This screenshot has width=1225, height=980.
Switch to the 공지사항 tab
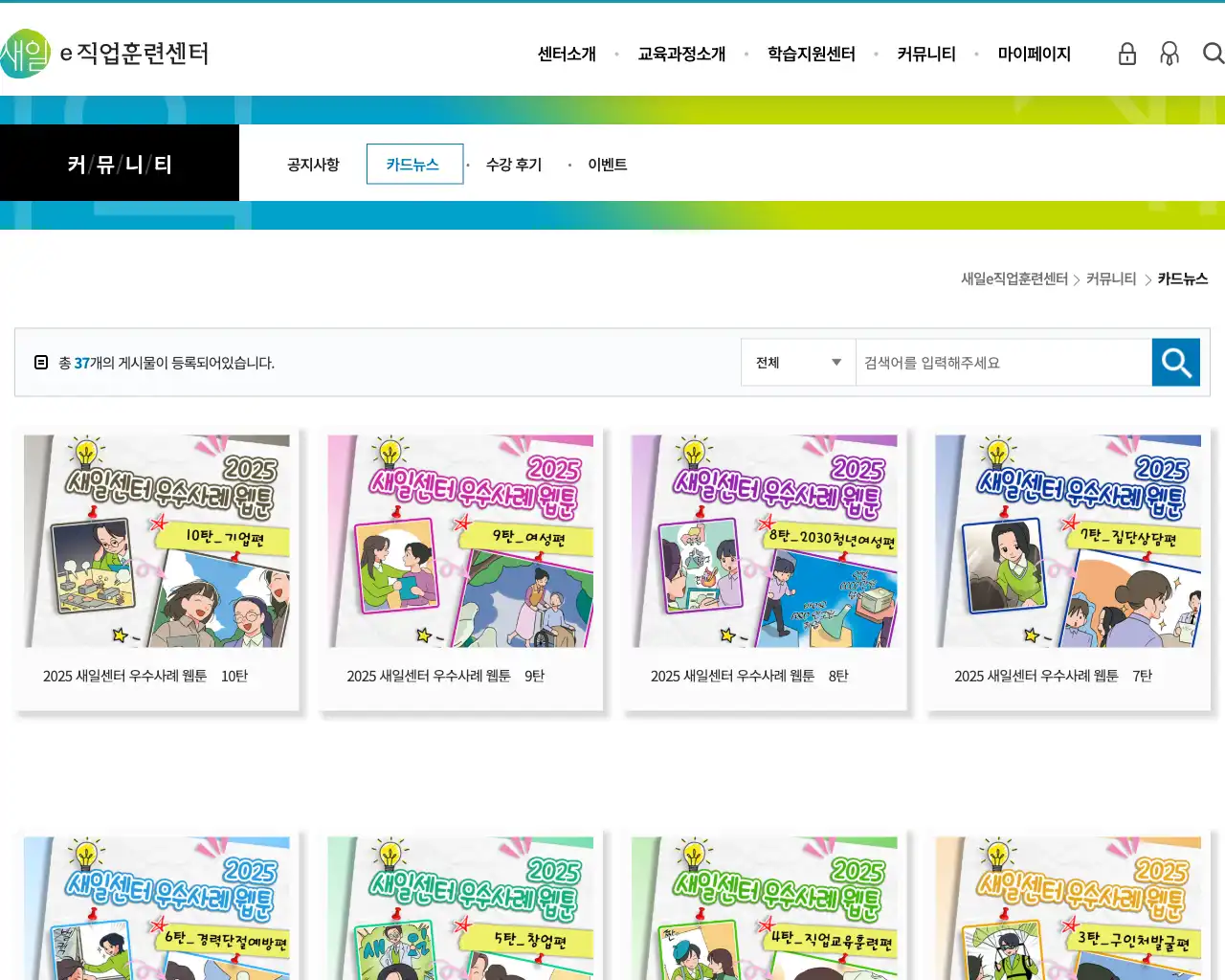coord(313,165)
